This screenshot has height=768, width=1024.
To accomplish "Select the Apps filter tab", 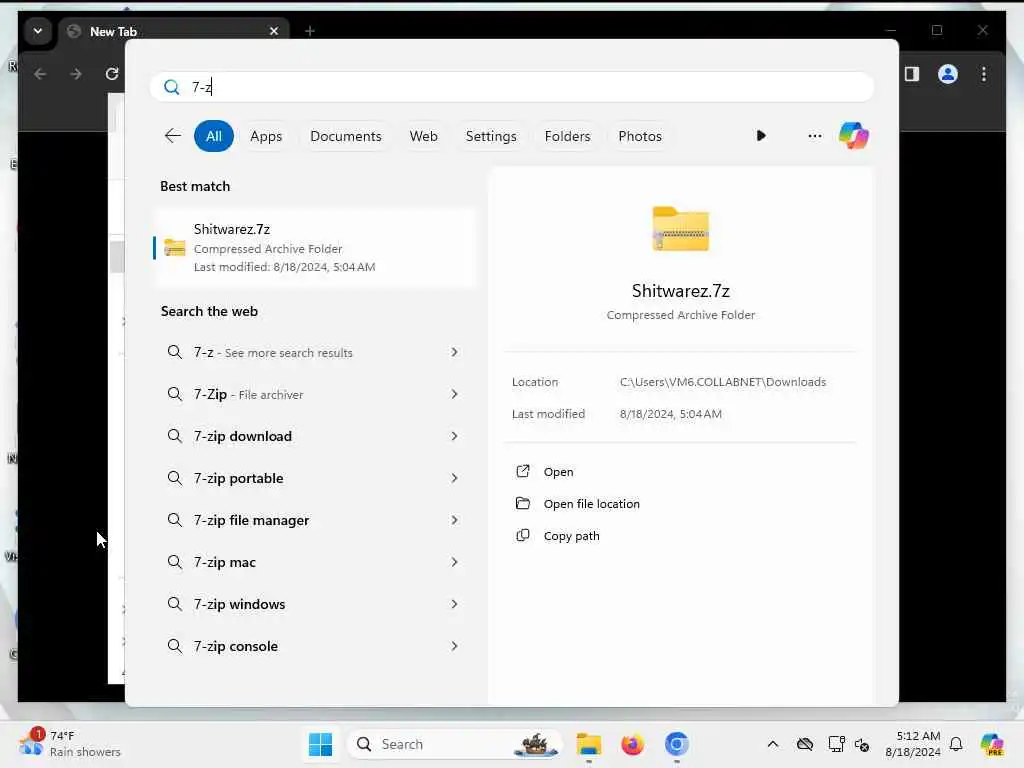I will click(266, 136).
